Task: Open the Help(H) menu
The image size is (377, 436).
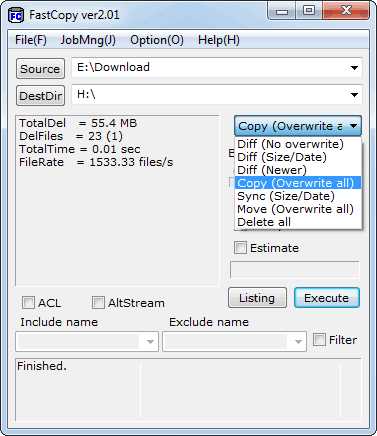Action: (x=219, y=40)
